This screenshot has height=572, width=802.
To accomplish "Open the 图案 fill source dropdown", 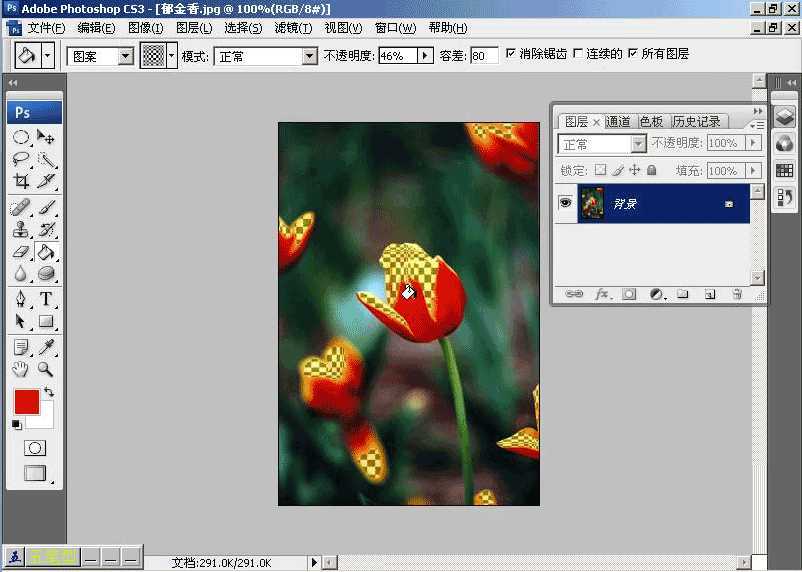I will (x=125, y=57).
